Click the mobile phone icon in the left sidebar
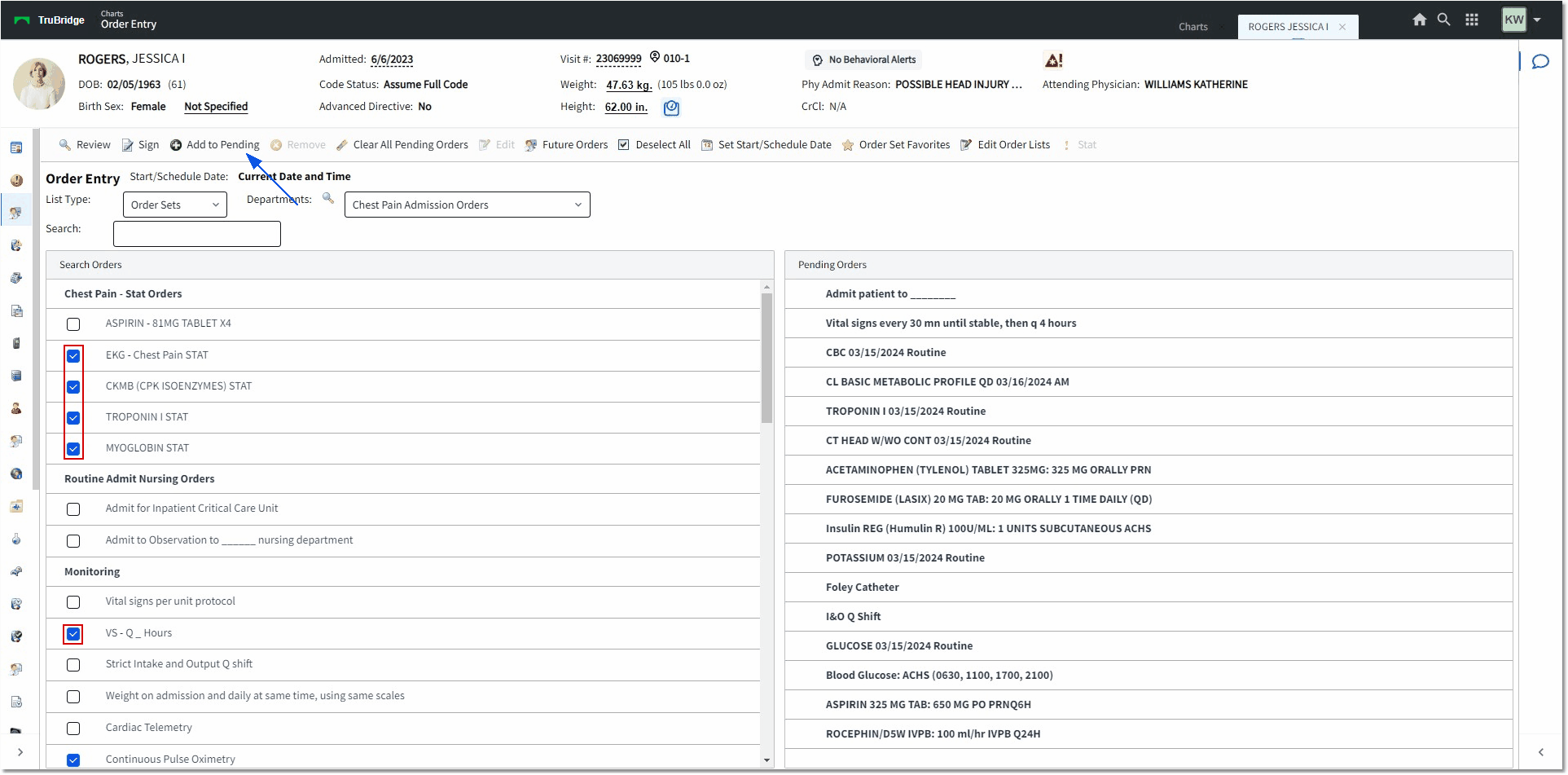 click(16, 343)
